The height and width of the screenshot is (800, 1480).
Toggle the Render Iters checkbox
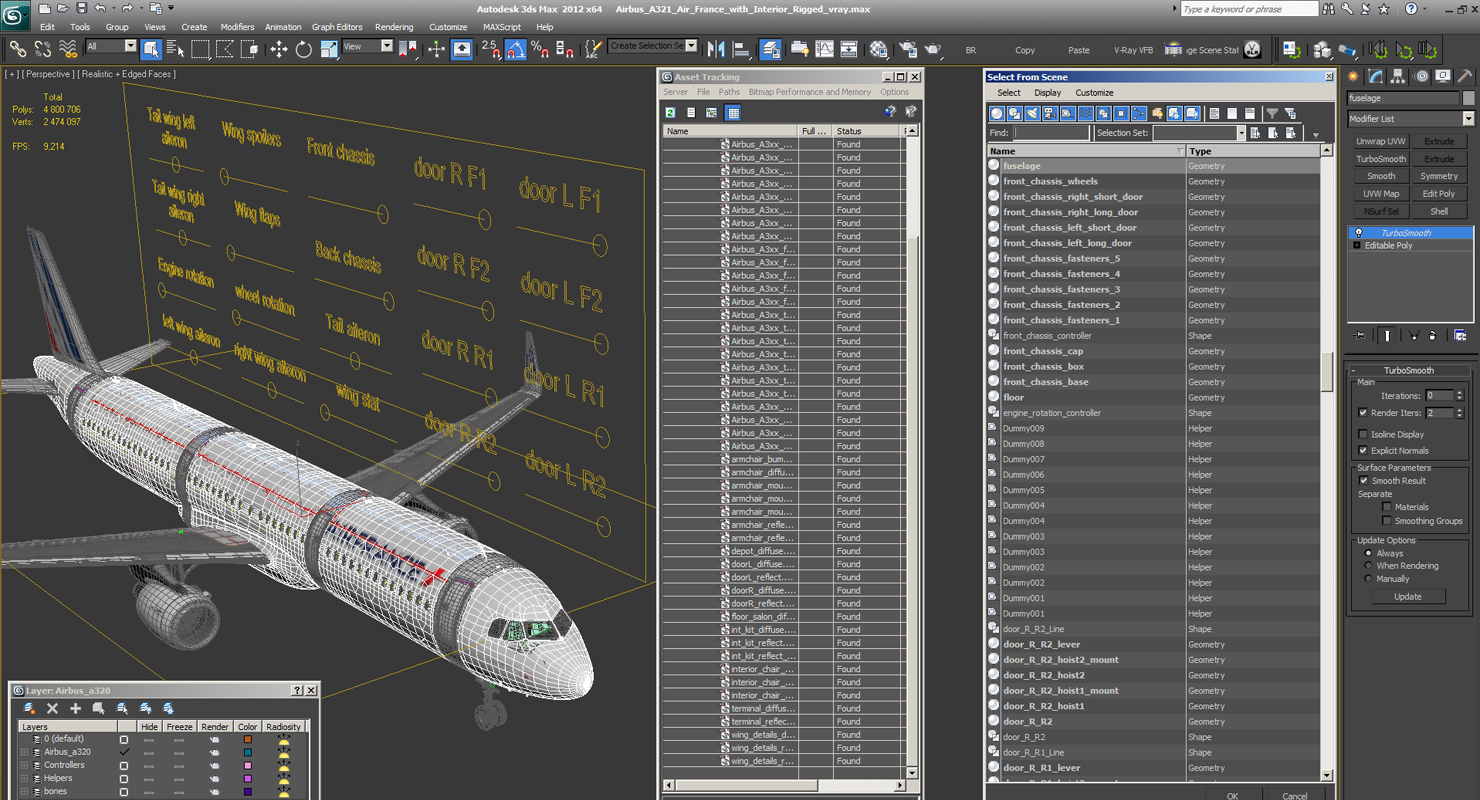click(x=1363, y=412)
